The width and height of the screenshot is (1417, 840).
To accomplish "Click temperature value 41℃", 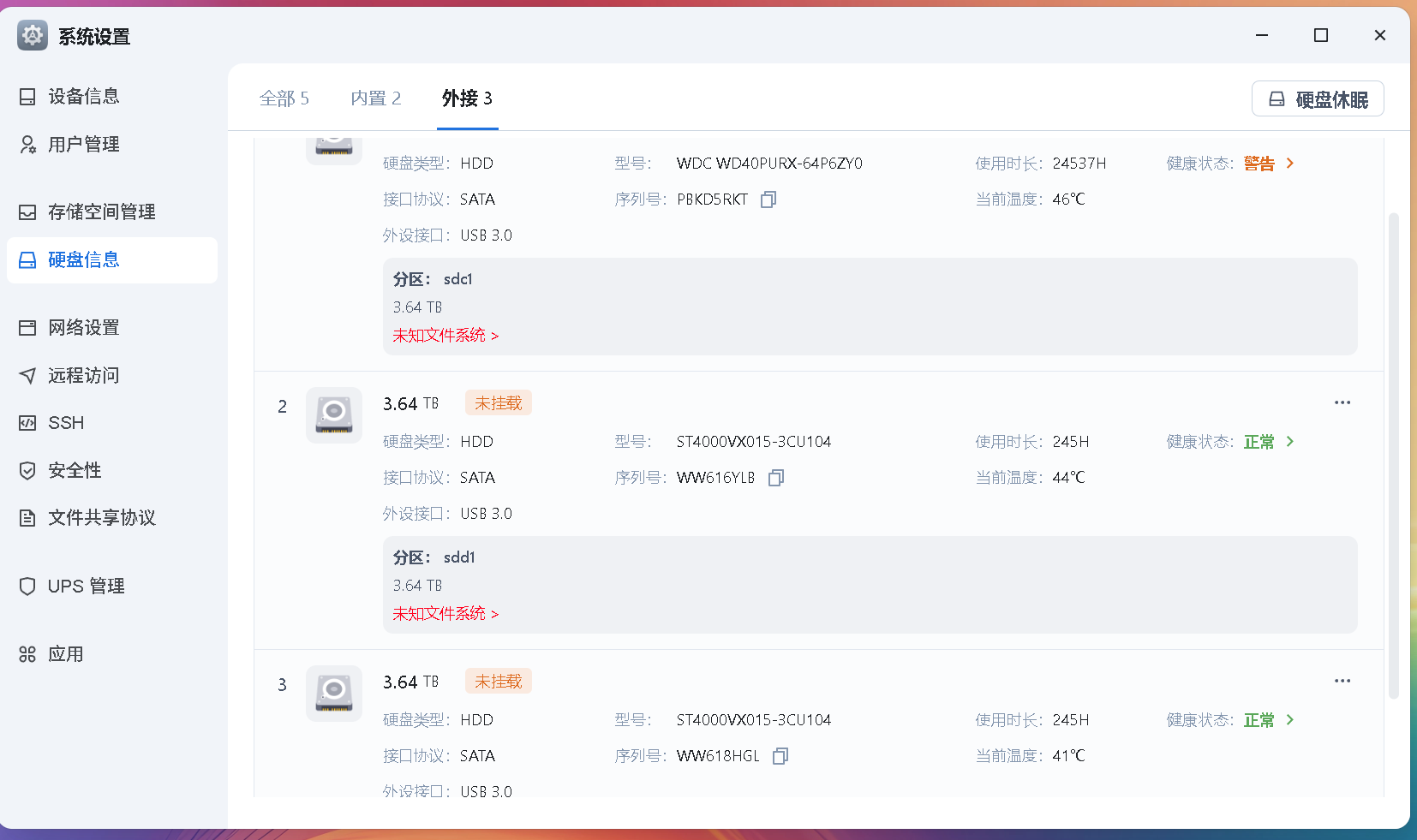I will coord(1069,756).
